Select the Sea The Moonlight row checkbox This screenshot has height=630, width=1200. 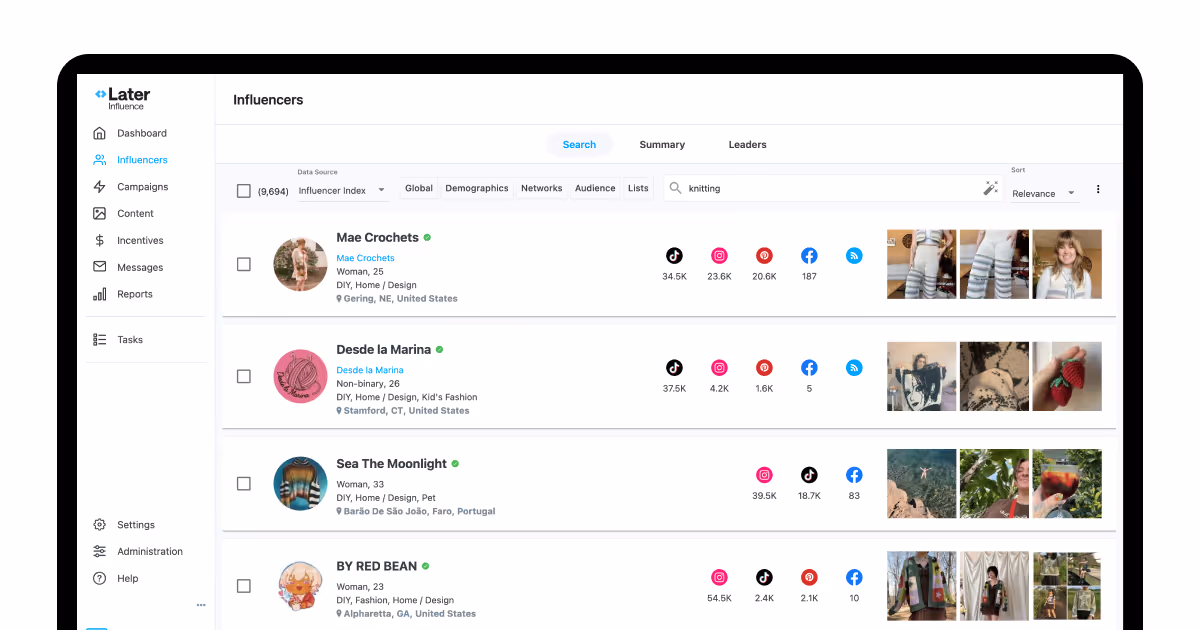(243, 483)
